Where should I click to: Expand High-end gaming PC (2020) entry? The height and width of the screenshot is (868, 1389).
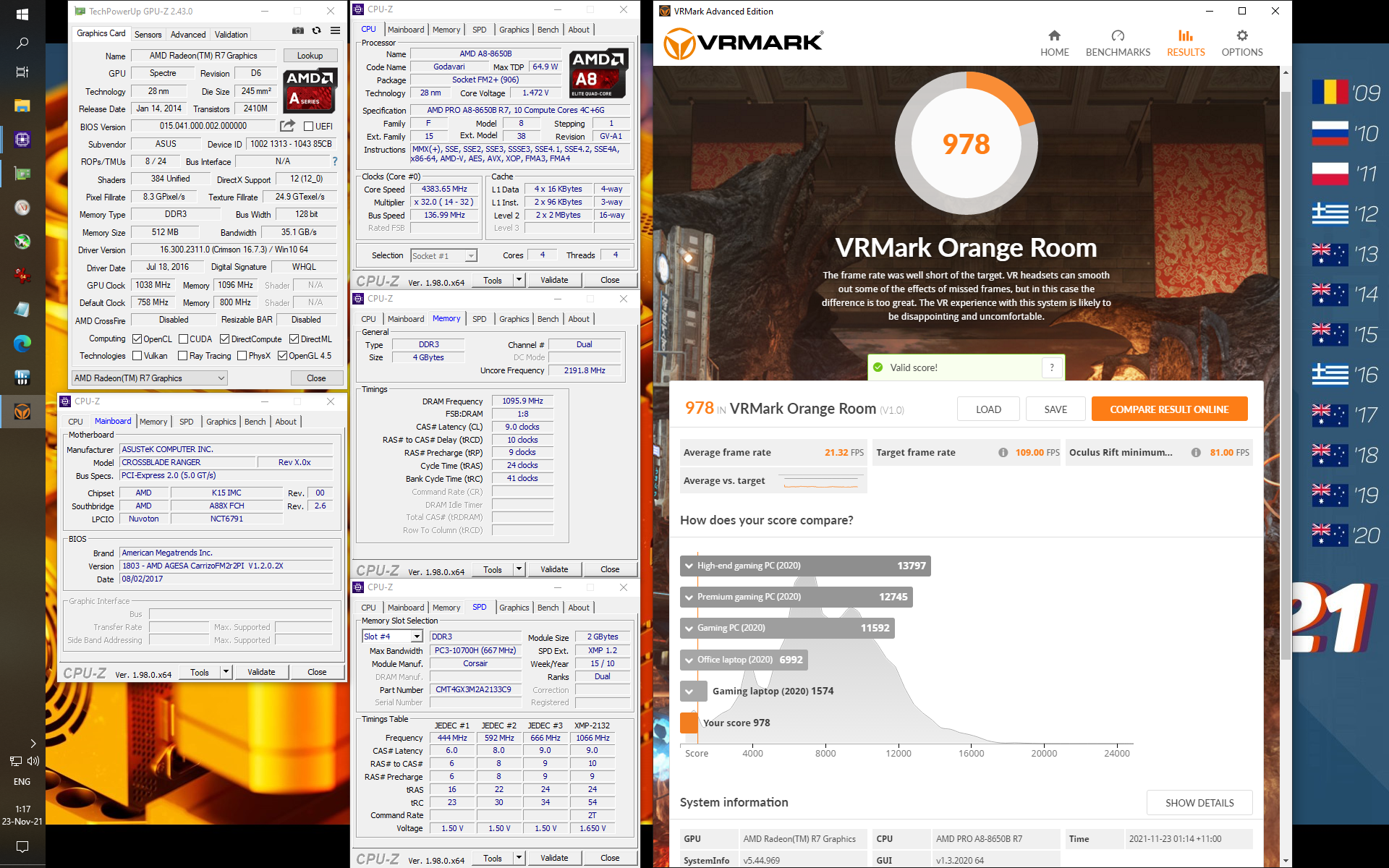[689, 566]
